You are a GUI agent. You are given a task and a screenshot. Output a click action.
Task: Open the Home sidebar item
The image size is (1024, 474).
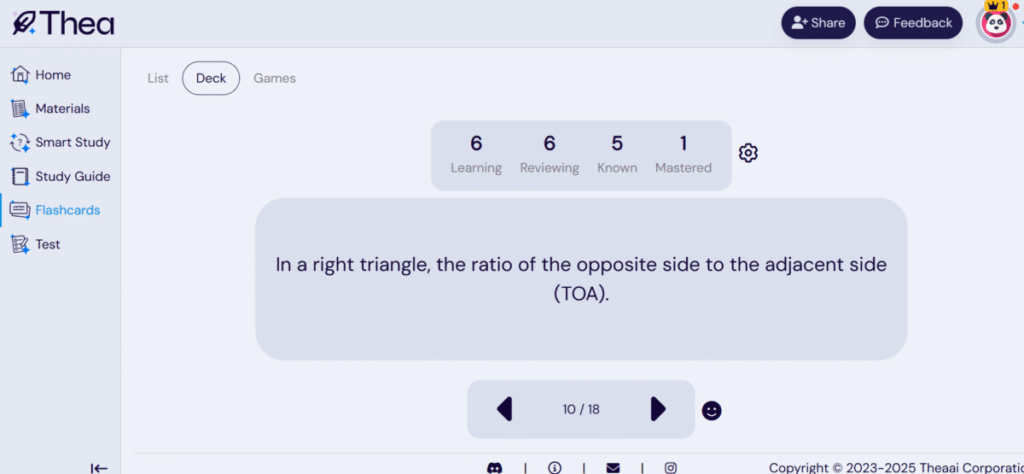[41, 74]
